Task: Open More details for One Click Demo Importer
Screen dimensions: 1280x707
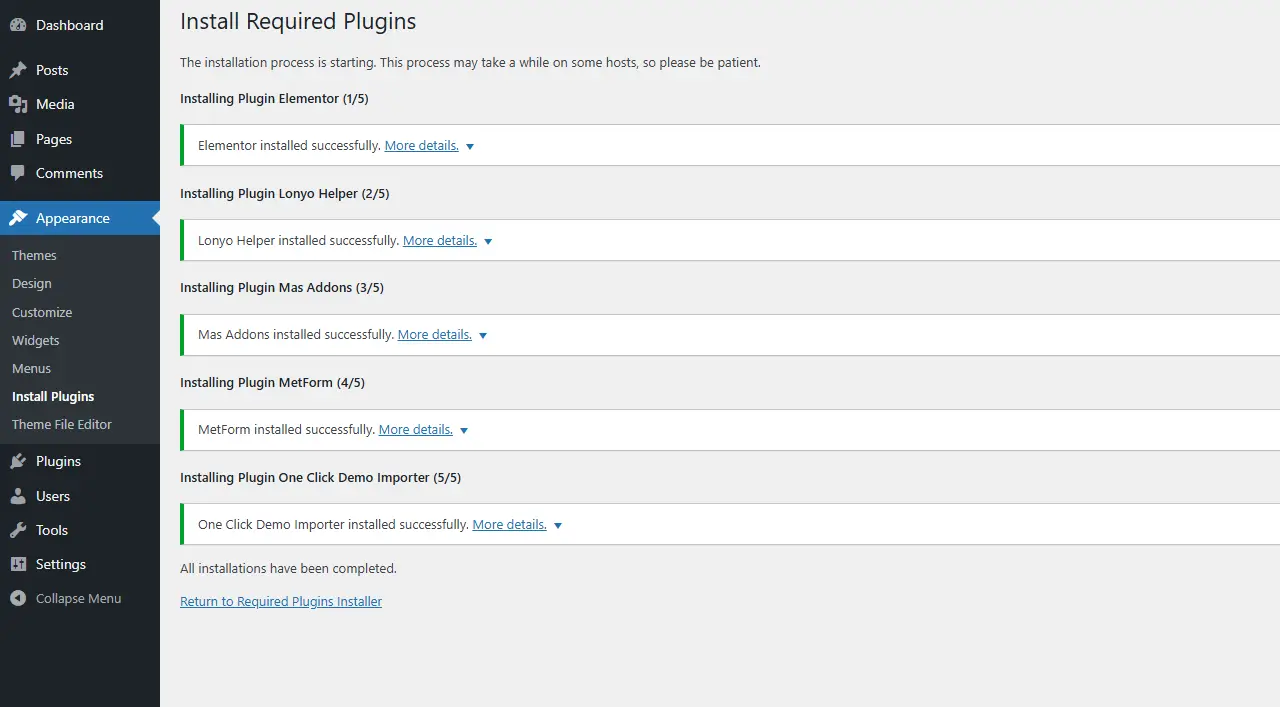Action: [510, 524]
